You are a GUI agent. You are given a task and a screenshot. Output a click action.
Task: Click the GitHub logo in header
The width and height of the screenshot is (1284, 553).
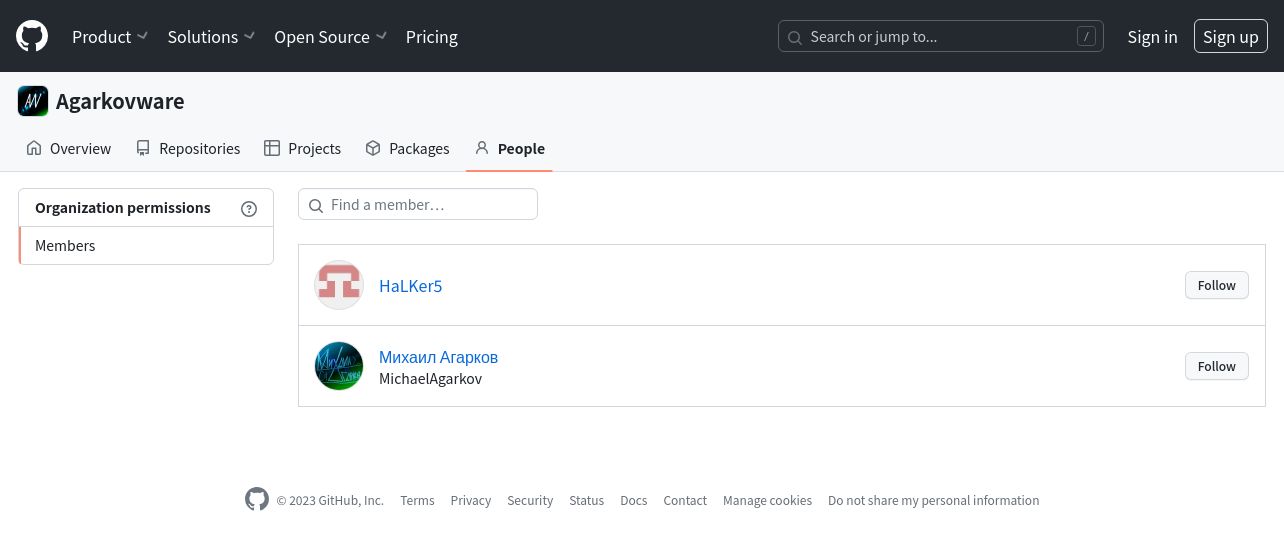point(32,37)
